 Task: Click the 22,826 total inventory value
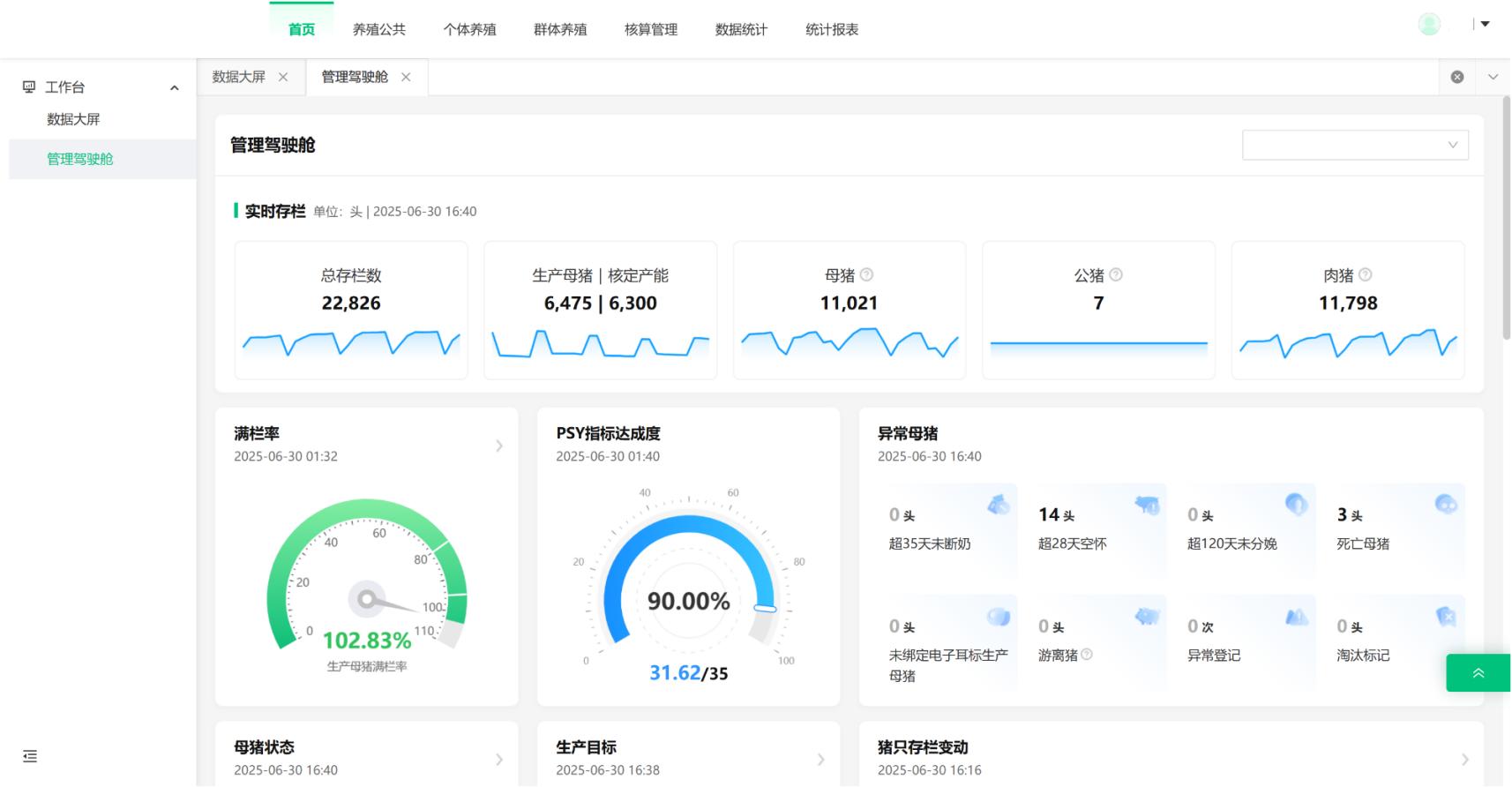351,303
